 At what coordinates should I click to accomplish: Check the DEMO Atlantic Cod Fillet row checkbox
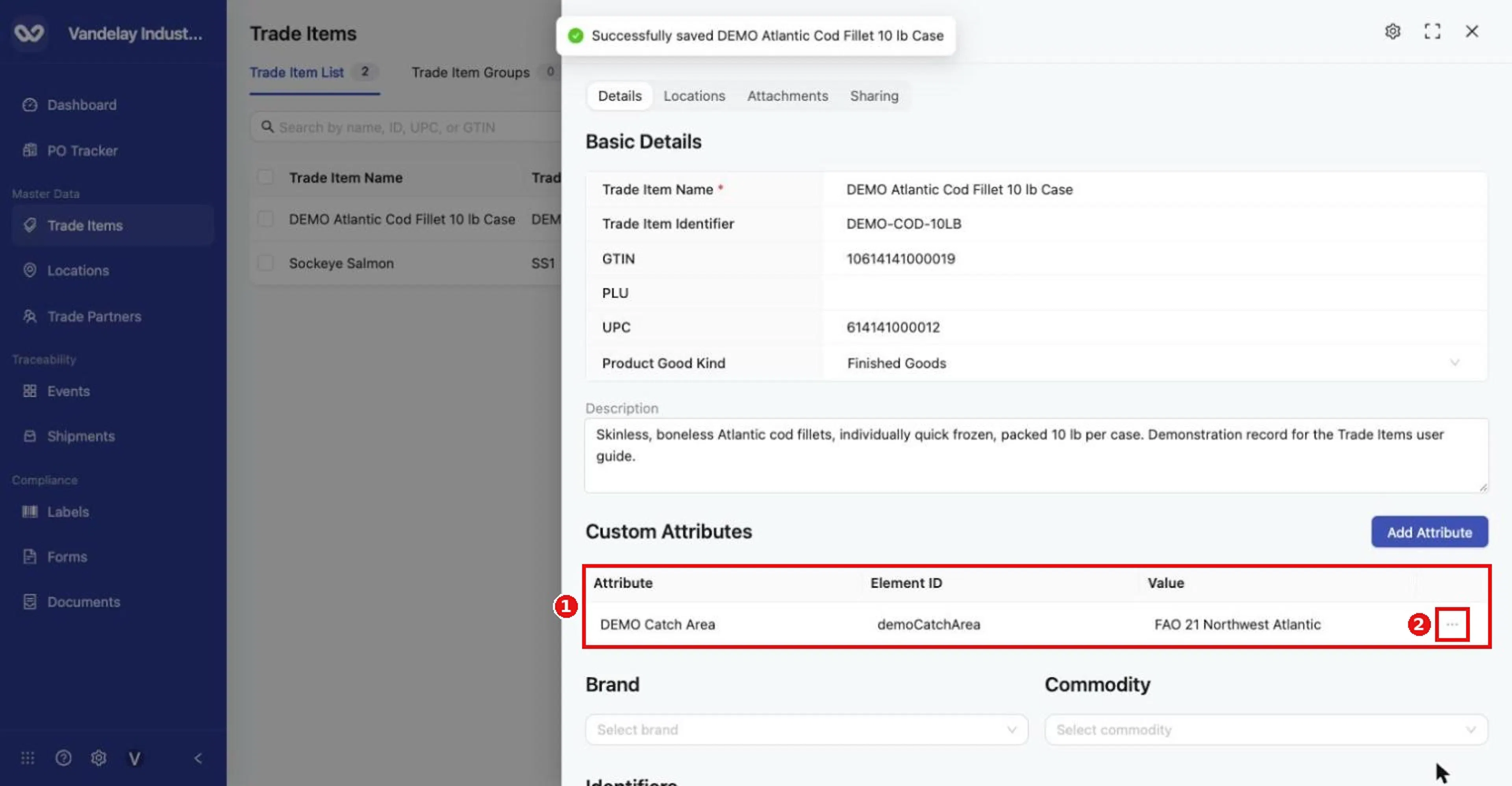(x=265, y=219)
